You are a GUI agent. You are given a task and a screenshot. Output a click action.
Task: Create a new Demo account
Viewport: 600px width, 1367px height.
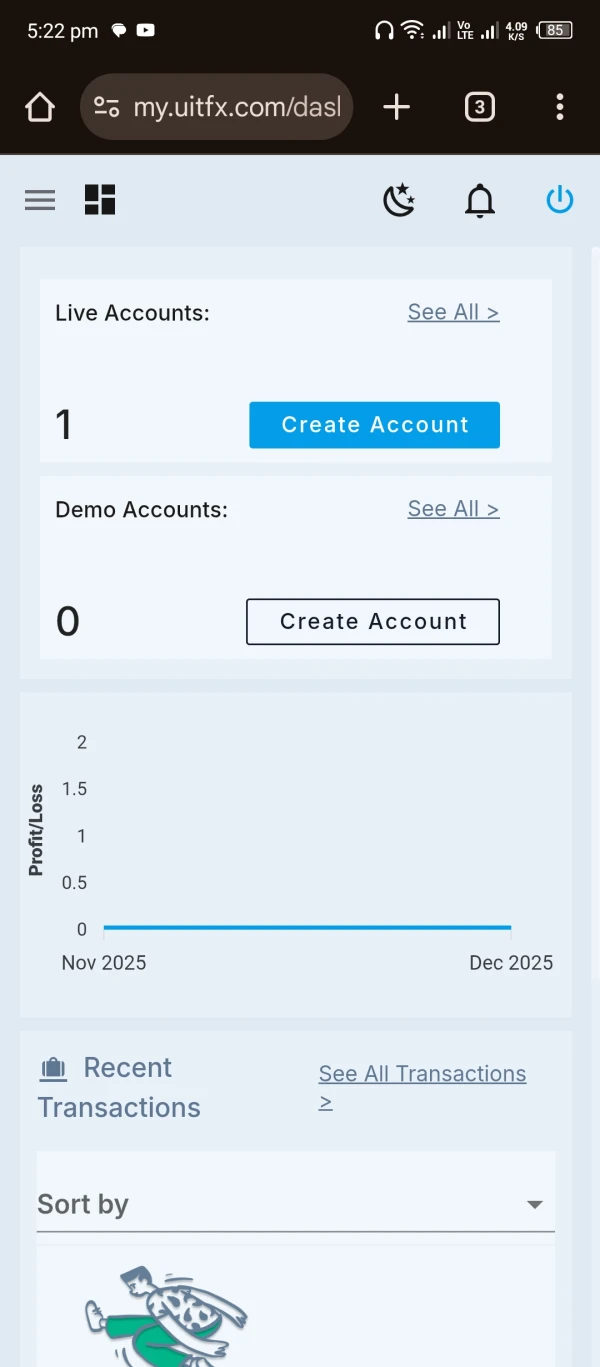(x=373, y=622)
